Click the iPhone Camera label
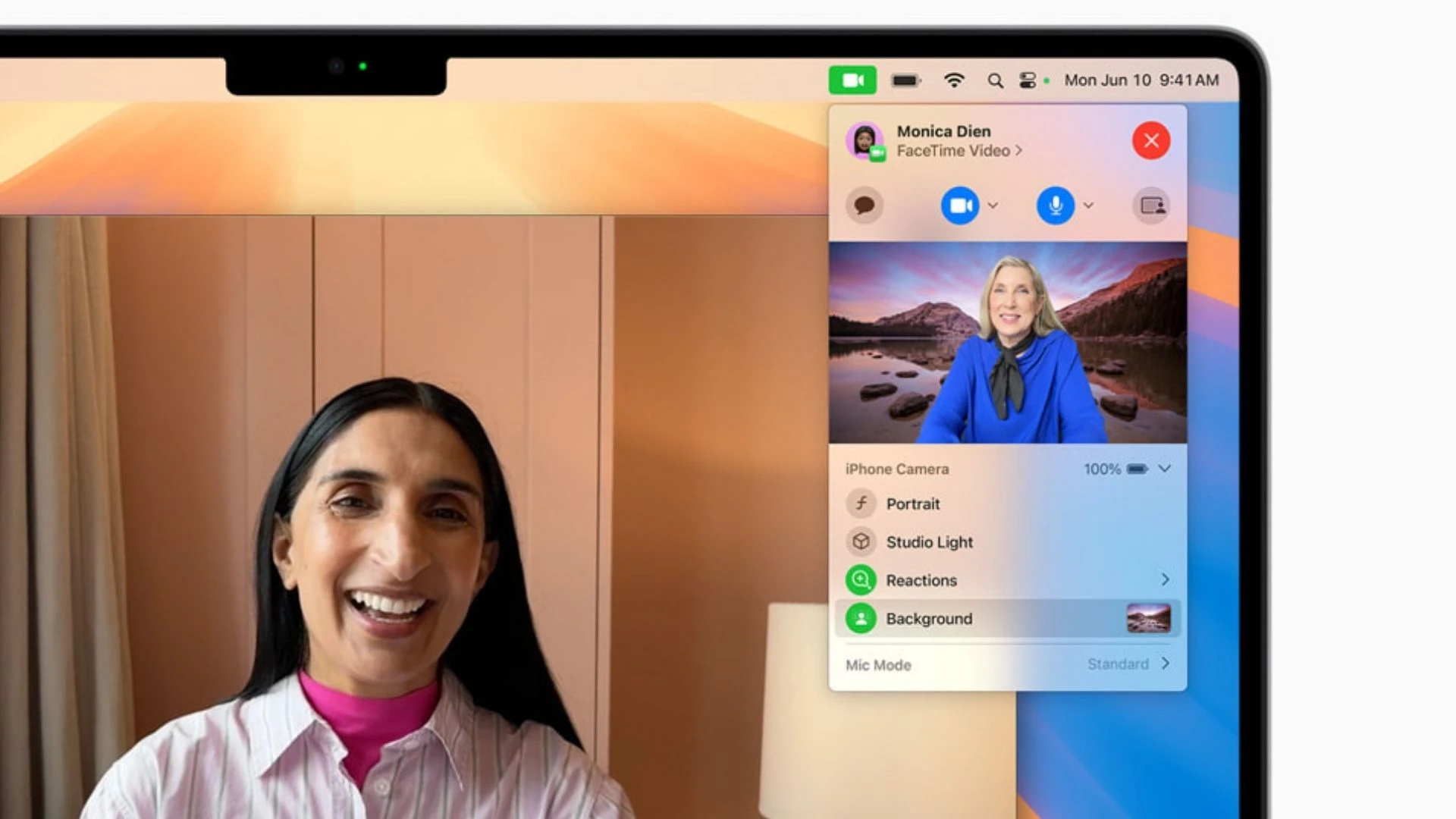Screen dimensions: 1456x819 [x=897, y=469]
